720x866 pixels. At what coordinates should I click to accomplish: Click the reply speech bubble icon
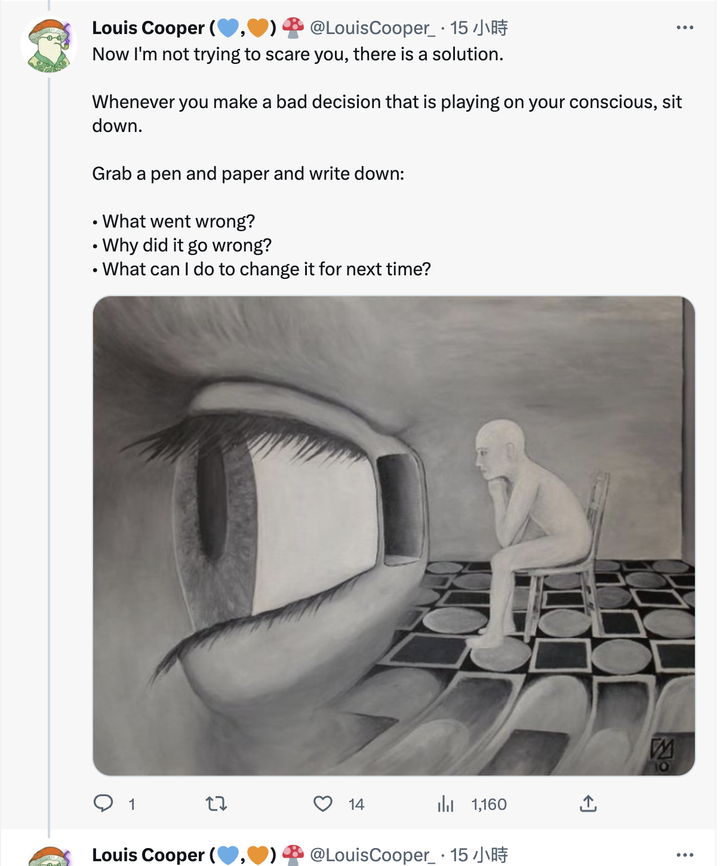pyautogui.click(x=103, y=803)
